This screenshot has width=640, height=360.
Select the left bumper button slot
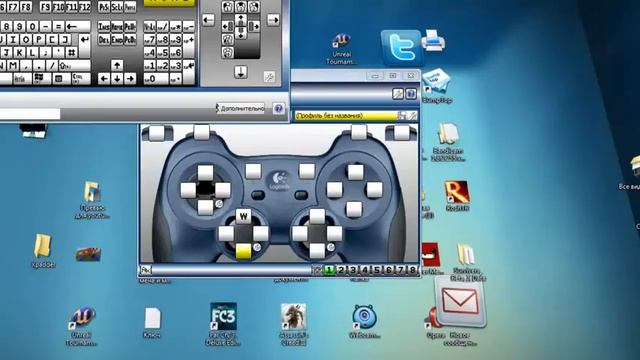(x=201, y=133)
